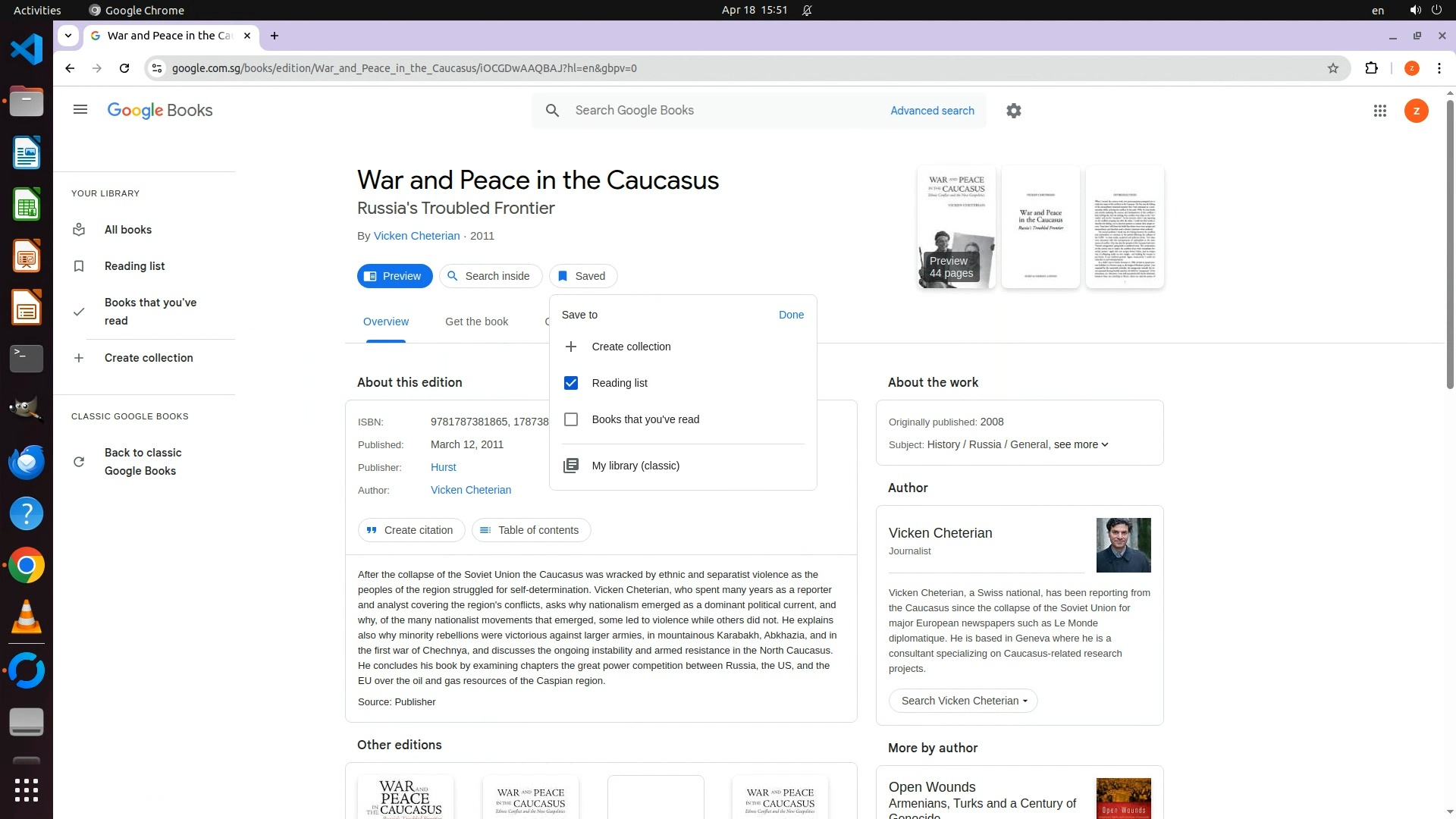The width and height of the screenshot is (1456, 819).
Task: Open the Google apps grid
Action: 1380,111
